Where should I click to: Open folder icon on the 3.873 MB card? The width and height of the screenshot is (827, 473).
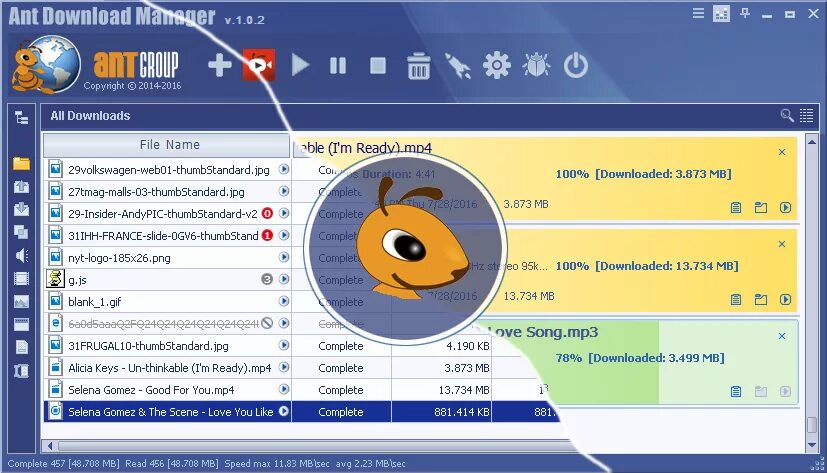coord(761,207)
